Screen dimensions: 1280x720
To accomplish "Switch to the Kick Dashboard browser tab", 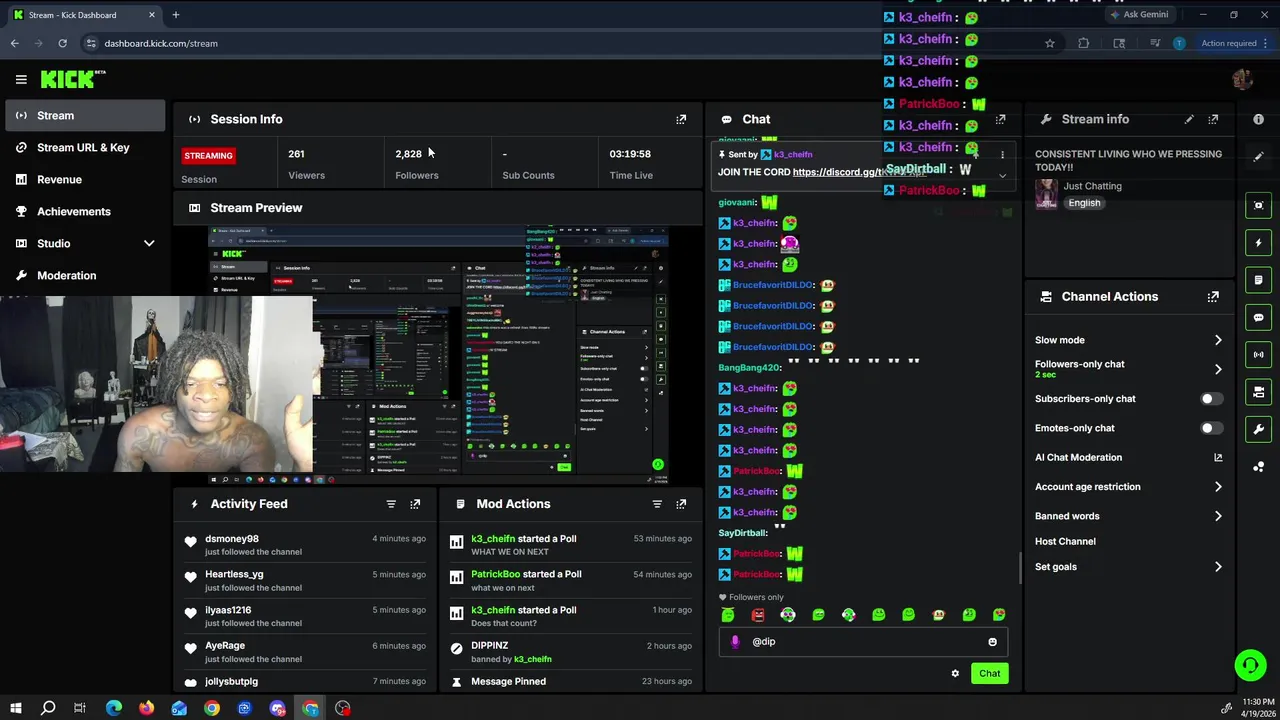I will (85, 15).
